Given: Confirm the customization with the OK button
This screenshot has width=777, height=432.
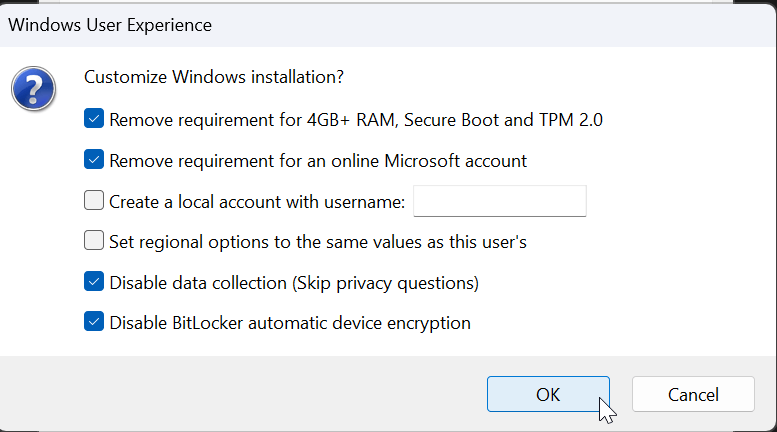Looking at the screenshot, I should tap(548, 394).
